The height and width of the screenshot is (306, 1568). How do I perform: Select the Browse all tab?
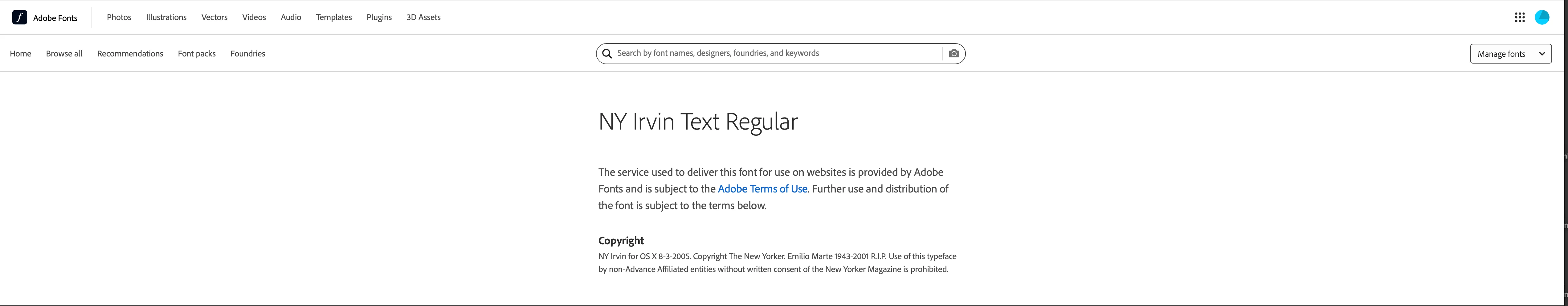64,54
